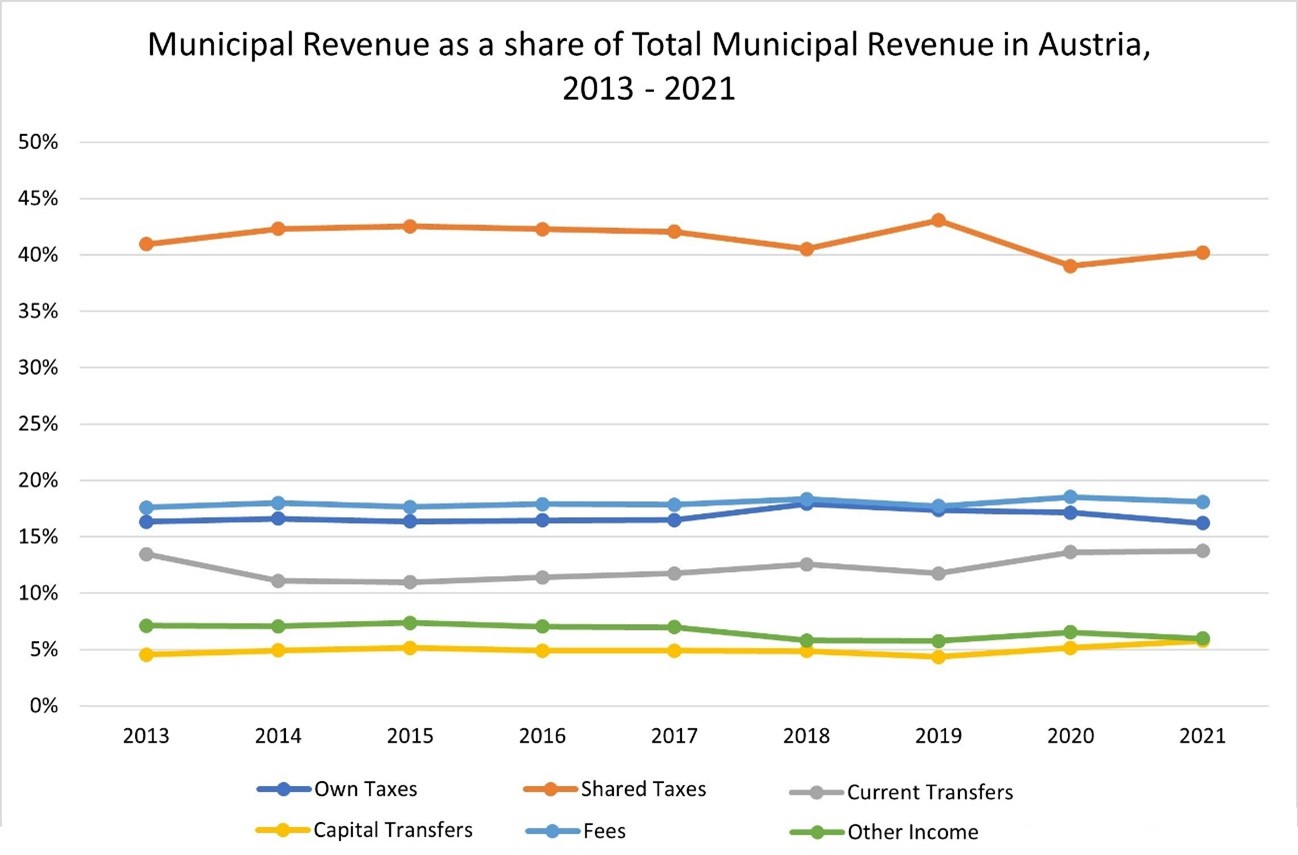The height and width of the screenshot is (855, 1298).
Task: Select the Own Taxes legend marker
Action: (x=283, y=789)
